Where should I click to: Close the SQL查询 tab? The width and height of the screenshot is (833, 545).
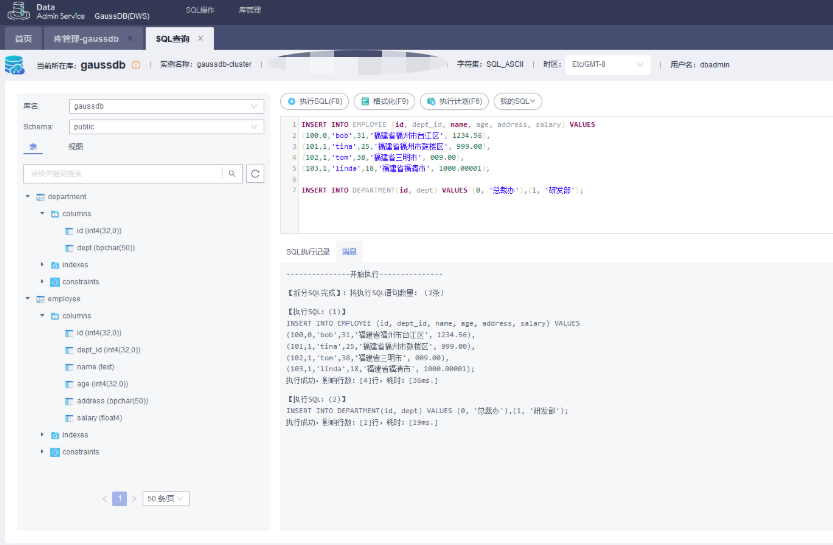pos(200,38)
